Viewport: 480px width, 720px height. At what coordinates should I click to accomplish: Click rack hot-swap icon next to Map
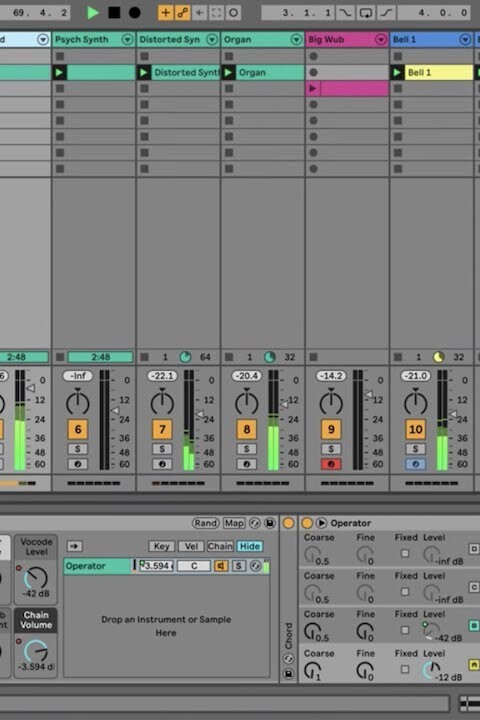pyautogui.click(x=254, y=523)
